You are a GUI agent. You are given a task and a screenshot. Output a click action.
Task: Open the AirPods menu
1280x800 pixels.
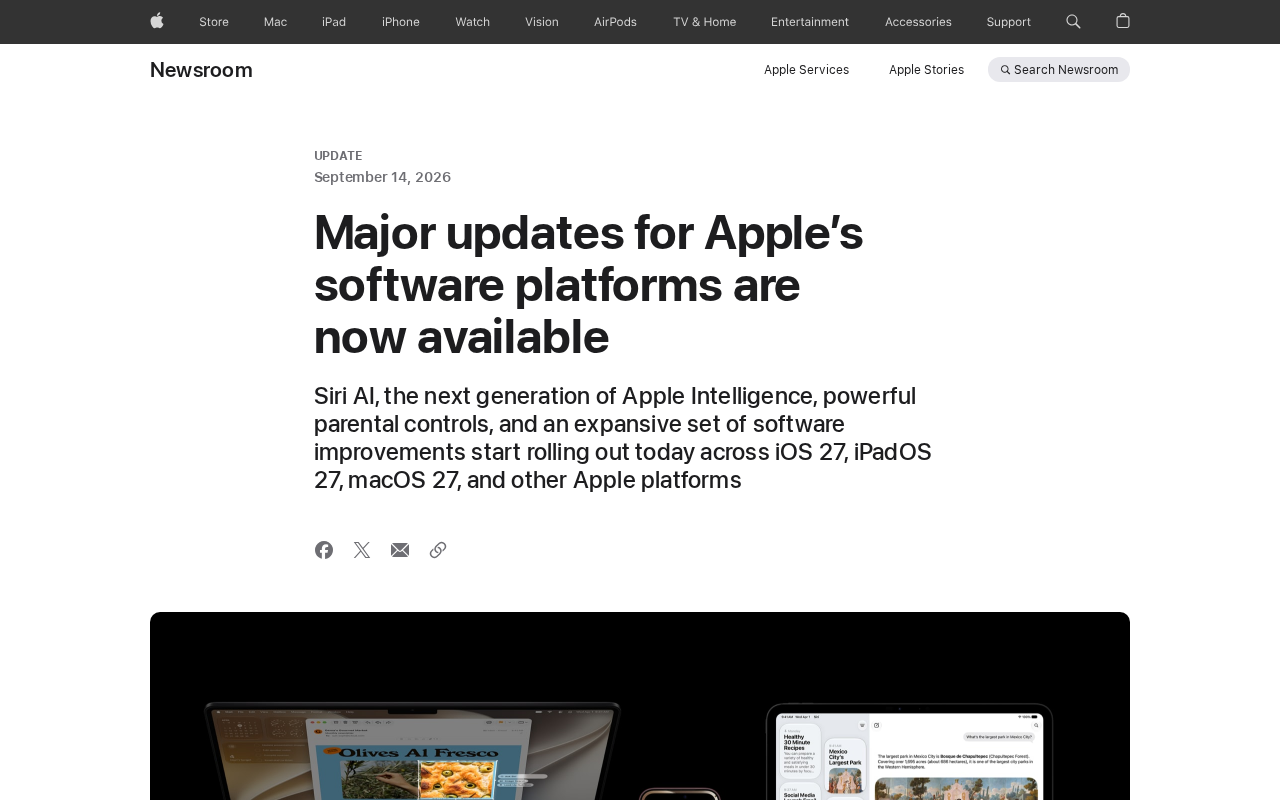[x=615, y=22]
